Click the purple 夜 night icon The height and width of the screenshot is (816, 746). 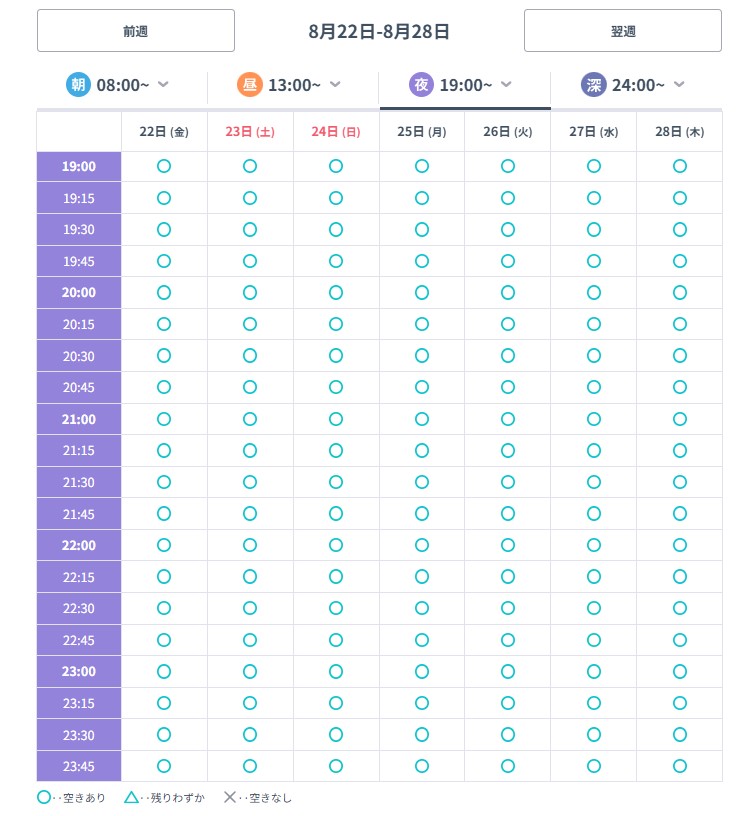click(421, 85)
